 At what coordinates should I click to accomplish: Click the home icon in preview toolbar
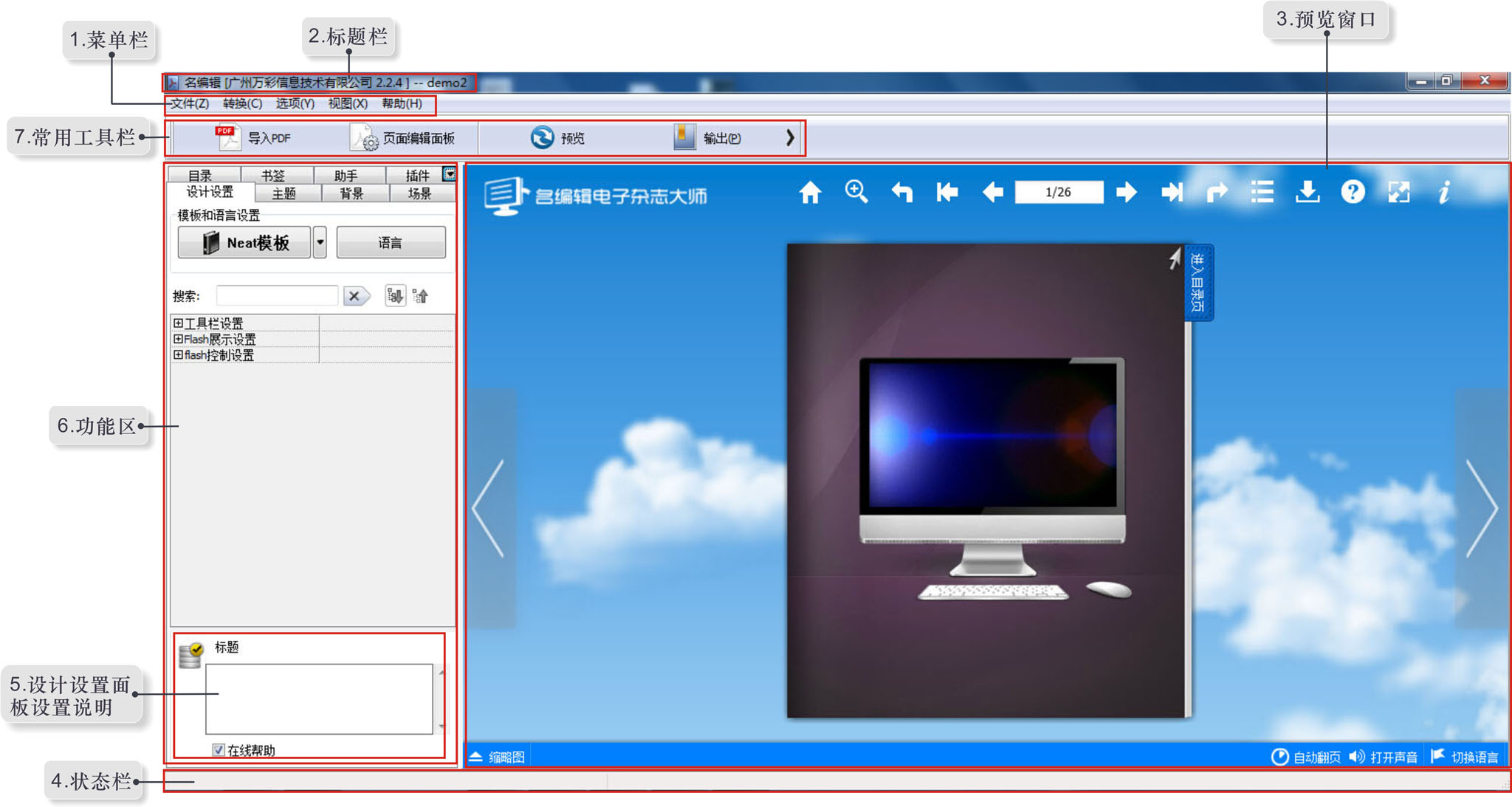click(810, 193)
